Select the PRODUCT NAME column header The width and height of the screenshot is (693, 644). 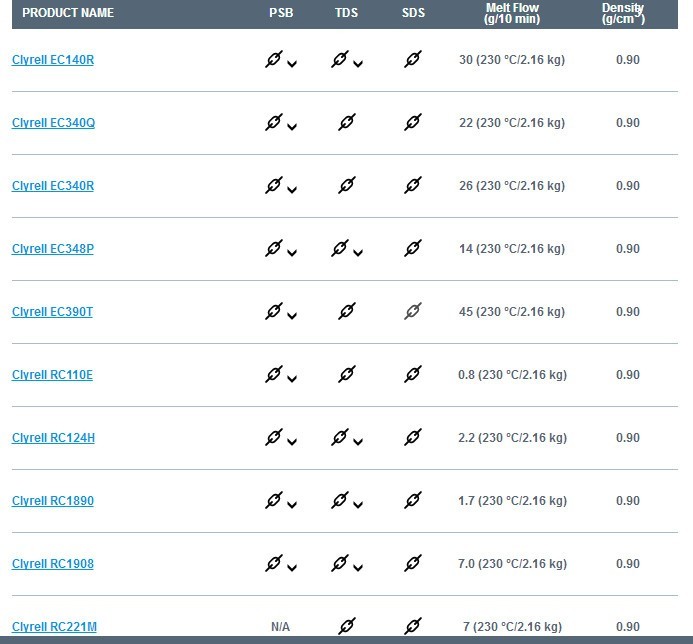(x=68, y=13)
